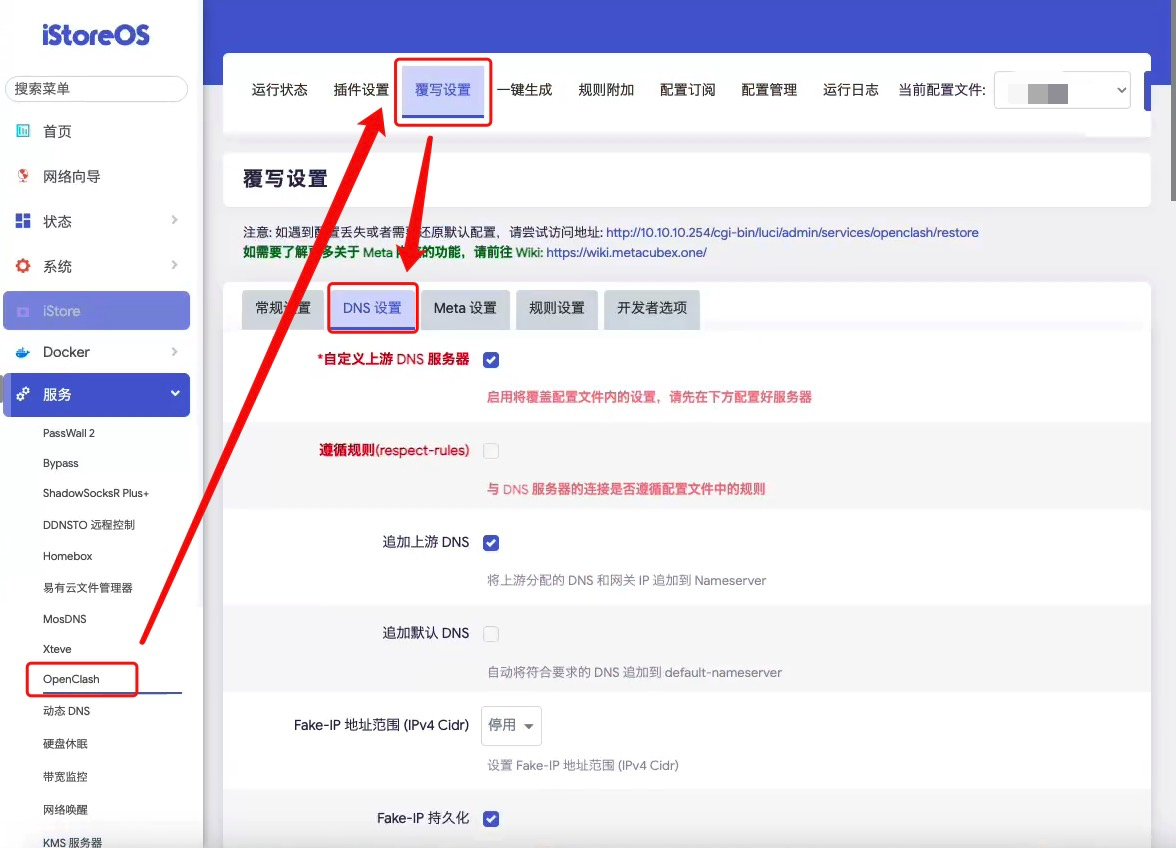Open Homebox service

68,556
